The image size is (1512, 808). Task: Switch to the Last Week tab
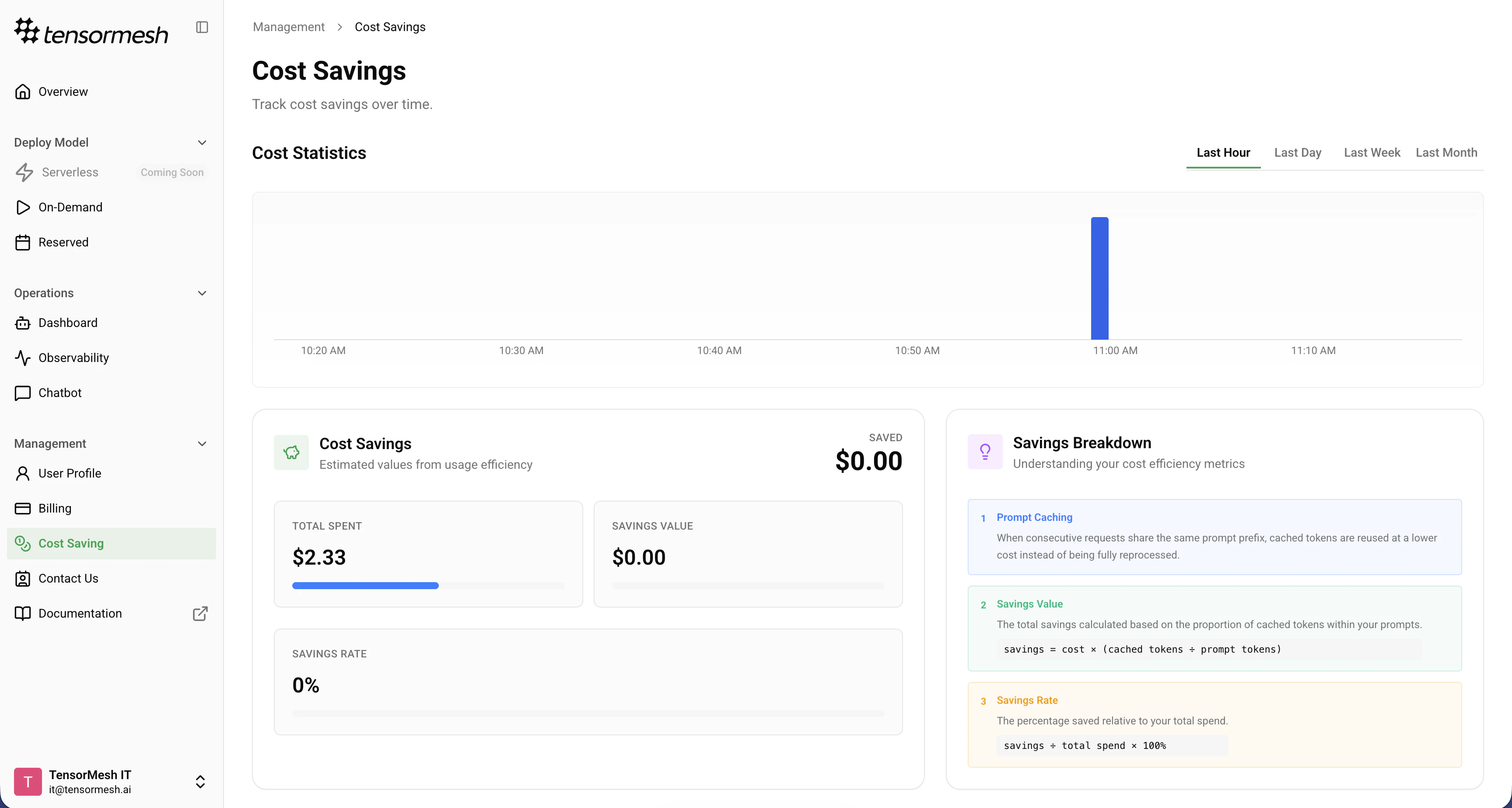1372,153
